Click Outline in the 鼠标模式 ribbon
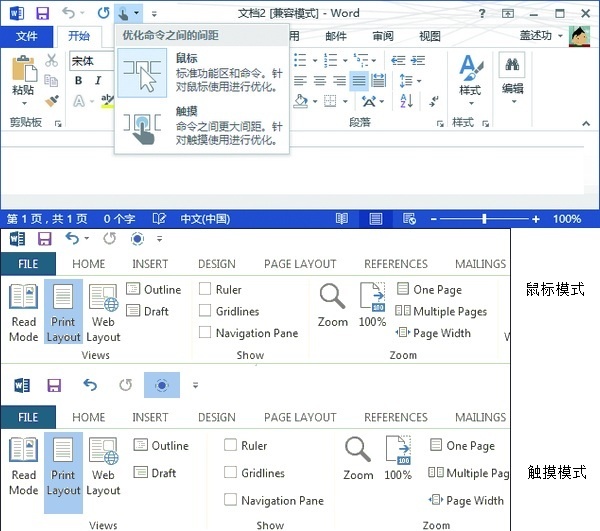The height and width of the screenshot is (531, 600). 154,289
